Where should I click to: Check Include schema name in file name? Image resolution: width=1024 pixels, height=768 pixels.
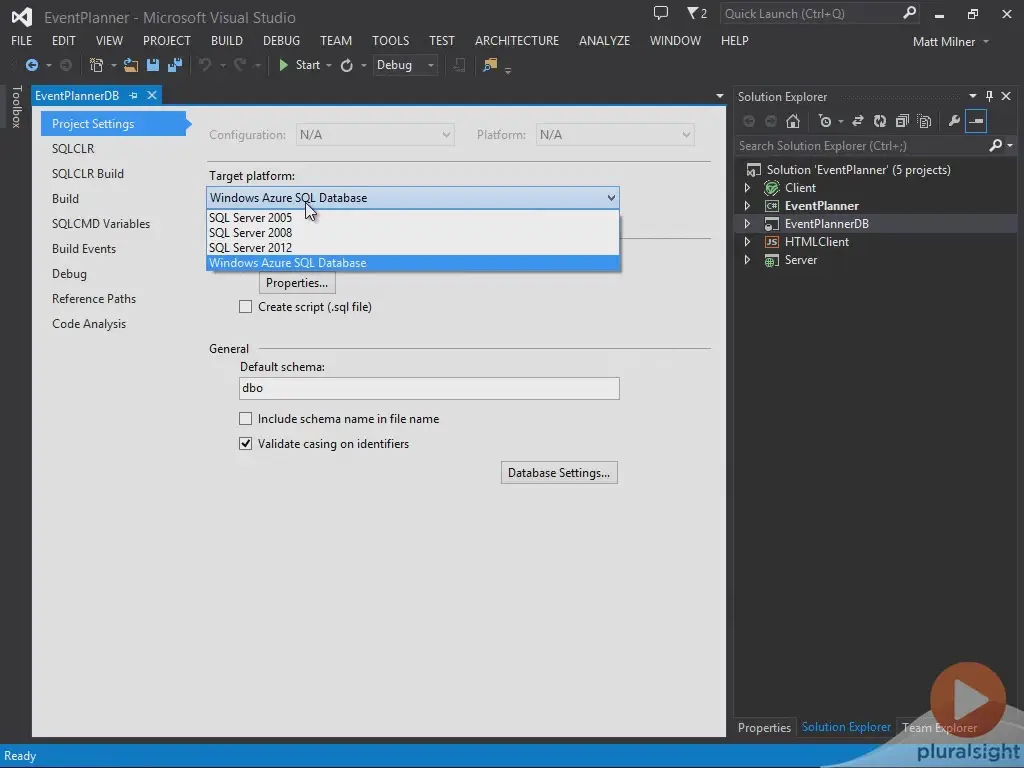[246, 419]
